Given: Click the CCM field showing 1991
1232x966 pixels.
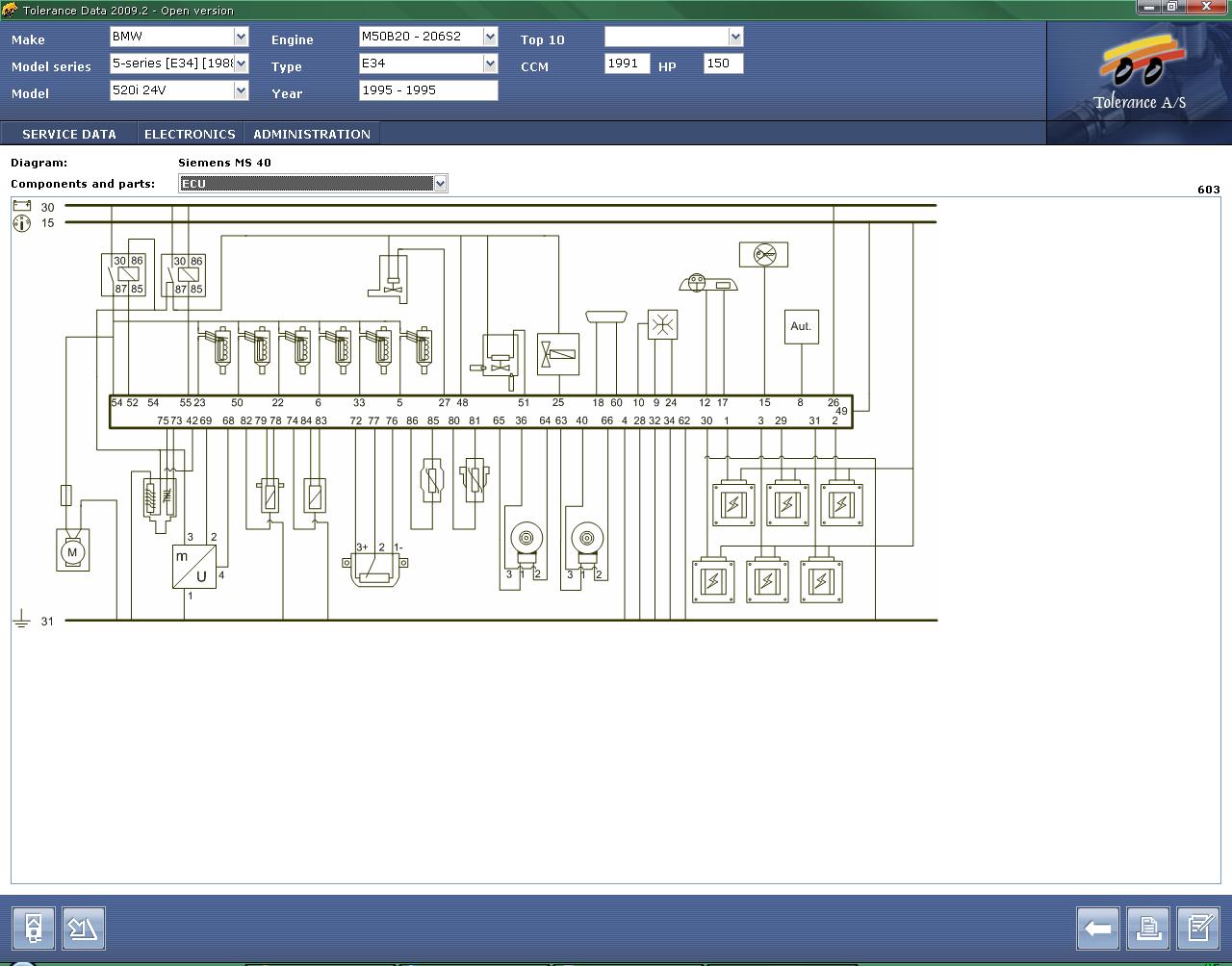Looking at the screenshot, I should click(x=627, y=64).
